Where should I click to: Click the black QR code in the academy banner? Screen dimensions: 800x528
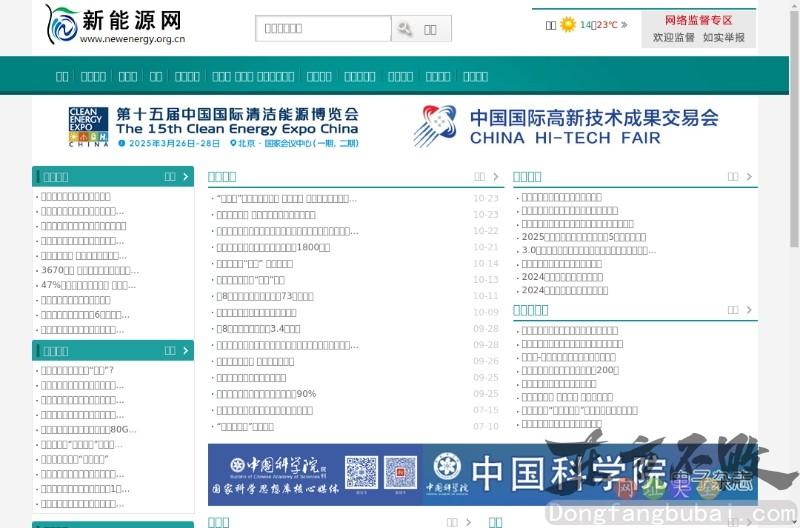tap(361, 472)
